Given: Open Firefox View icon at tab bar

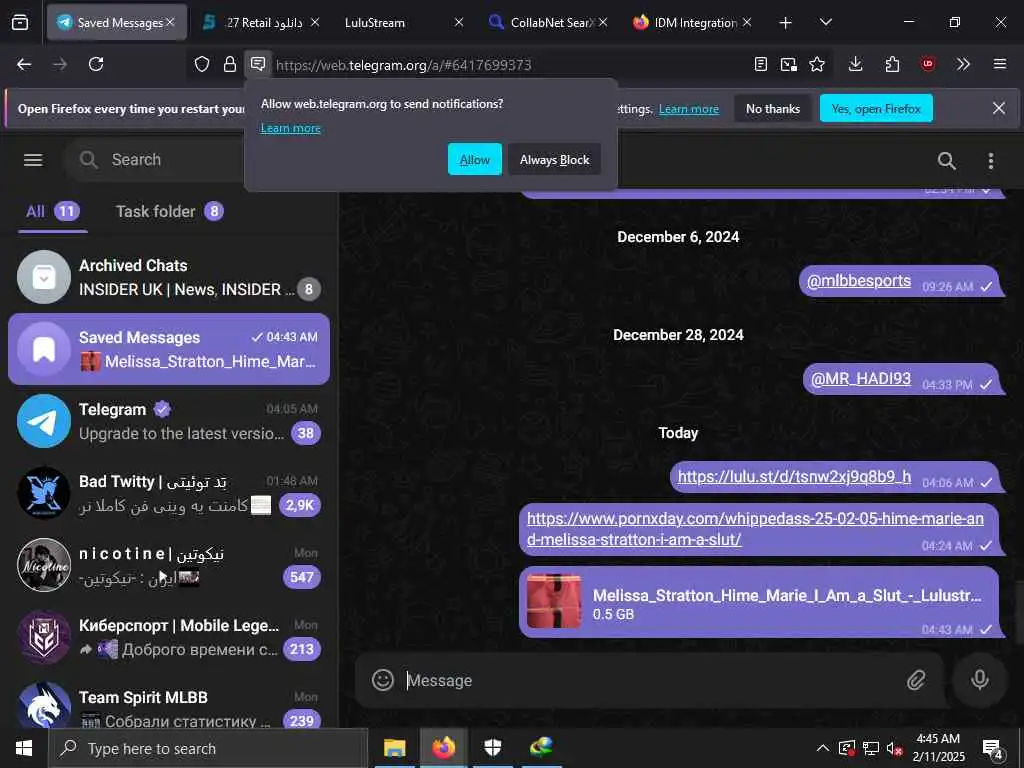Looking at the screenshot, I should click(20, 22).
